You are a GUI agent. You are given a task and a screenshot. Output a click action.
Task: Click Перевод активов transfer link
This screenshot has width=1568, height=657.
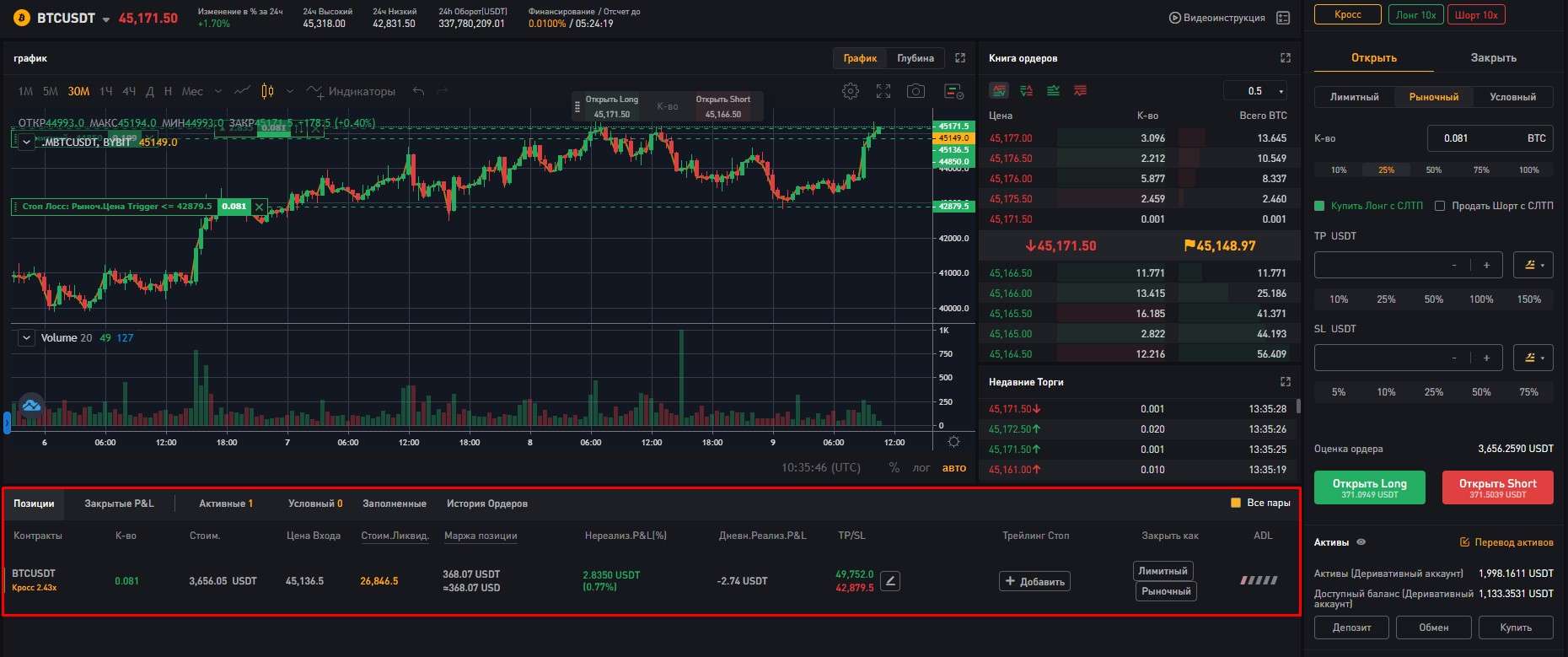[1506, 542]
